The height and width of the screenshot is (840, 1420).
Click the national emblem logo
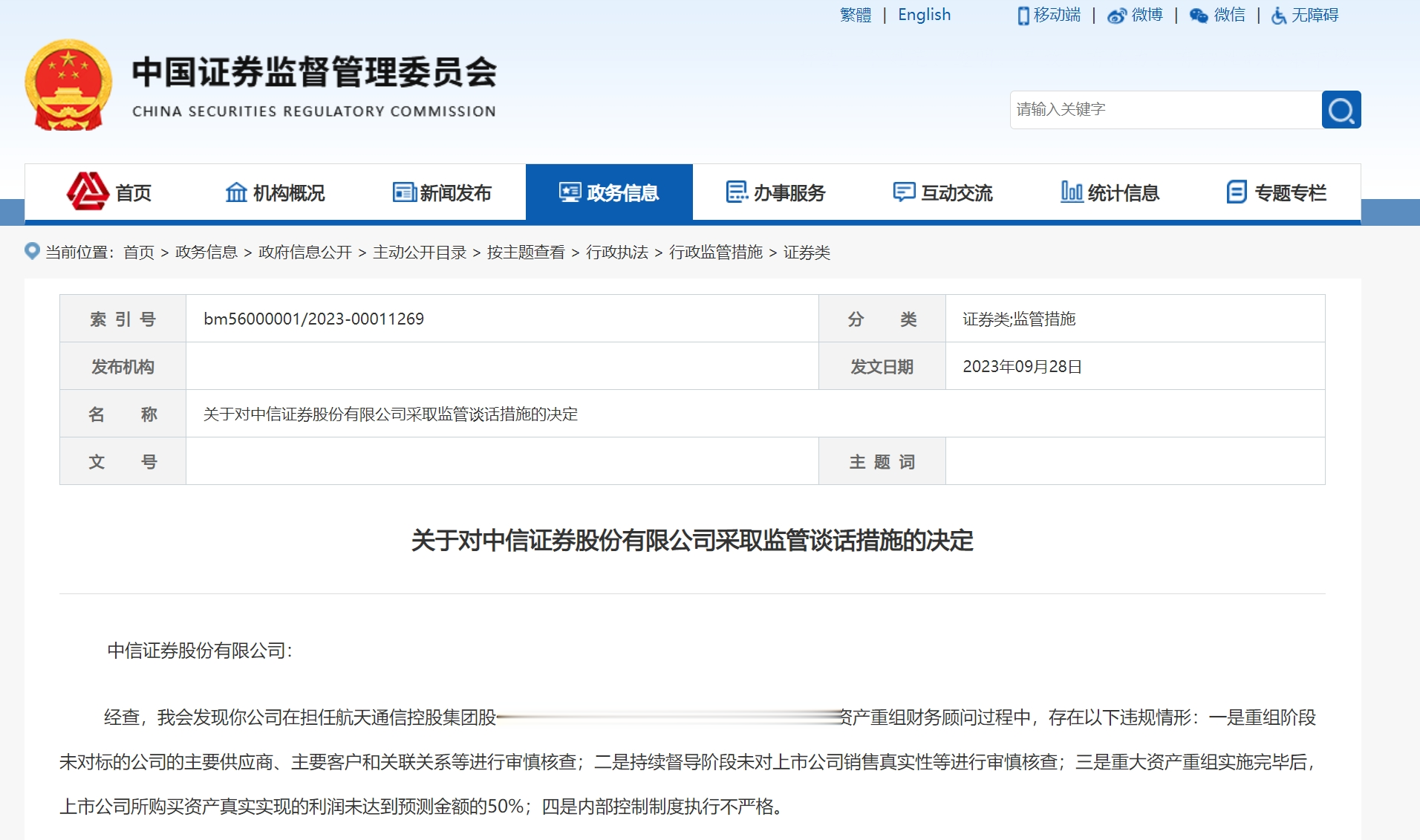coord(68,85)
